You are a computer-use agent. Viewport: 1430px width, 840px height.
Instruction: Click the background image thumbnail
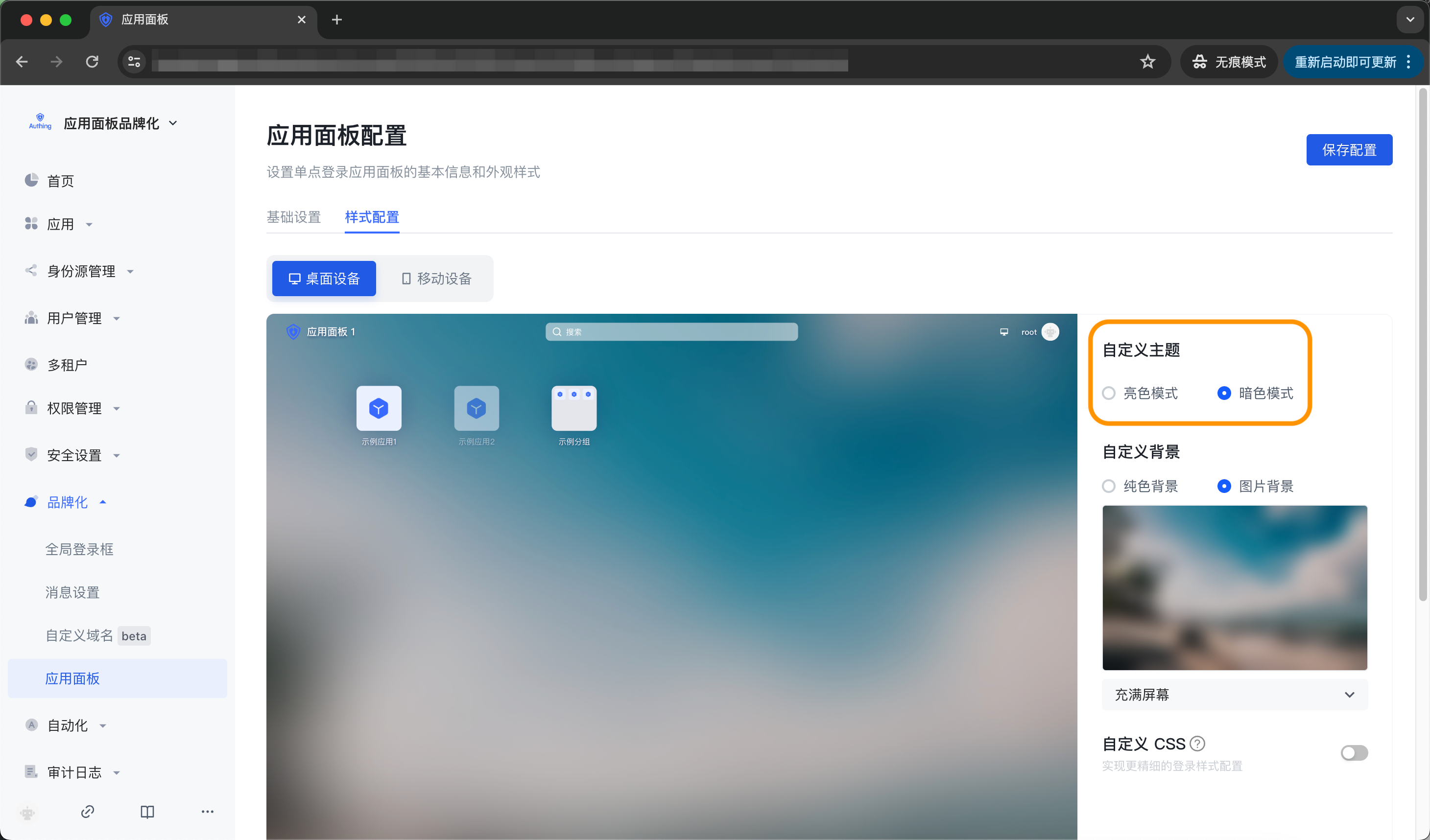pos(1234,587)
